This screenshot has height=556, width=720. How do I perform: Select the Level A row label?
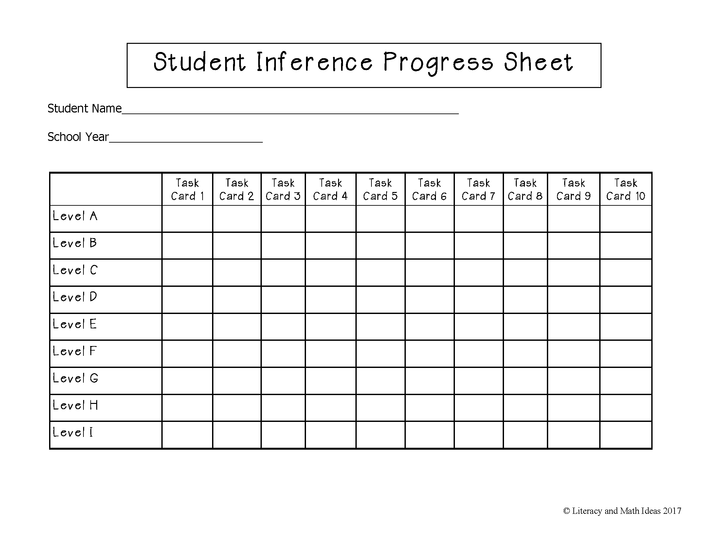click(x=75, y=216)
